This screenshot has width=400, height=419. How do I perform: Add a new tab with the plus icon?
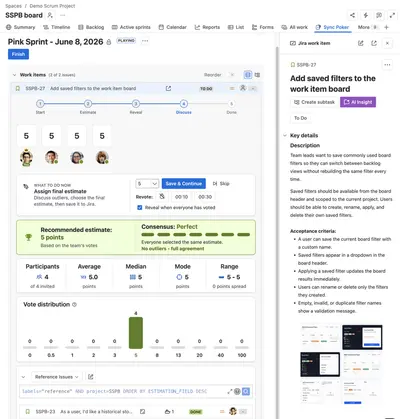[386, 27]
